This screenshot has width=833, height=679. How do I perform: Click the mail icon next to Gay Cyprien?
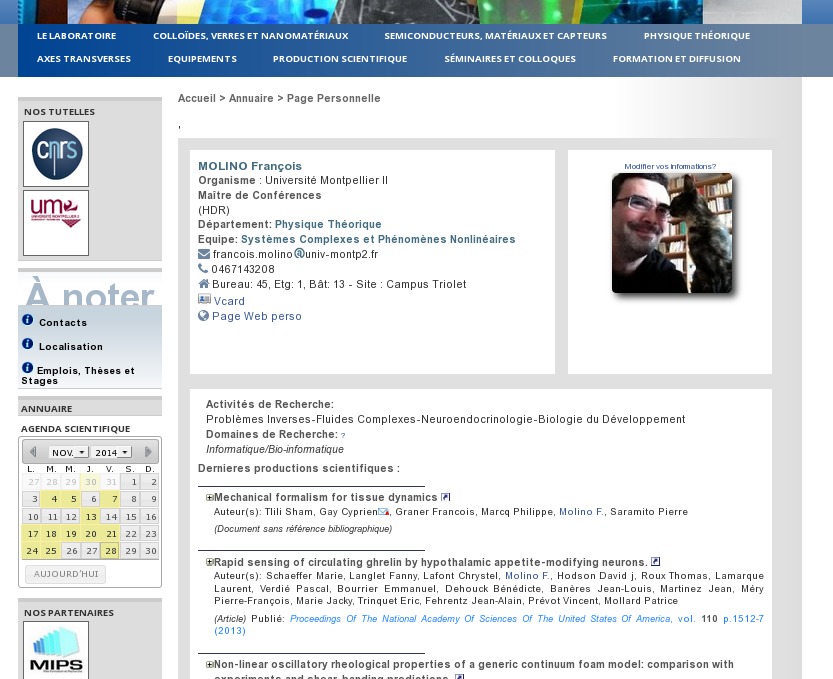pos(383,512)
